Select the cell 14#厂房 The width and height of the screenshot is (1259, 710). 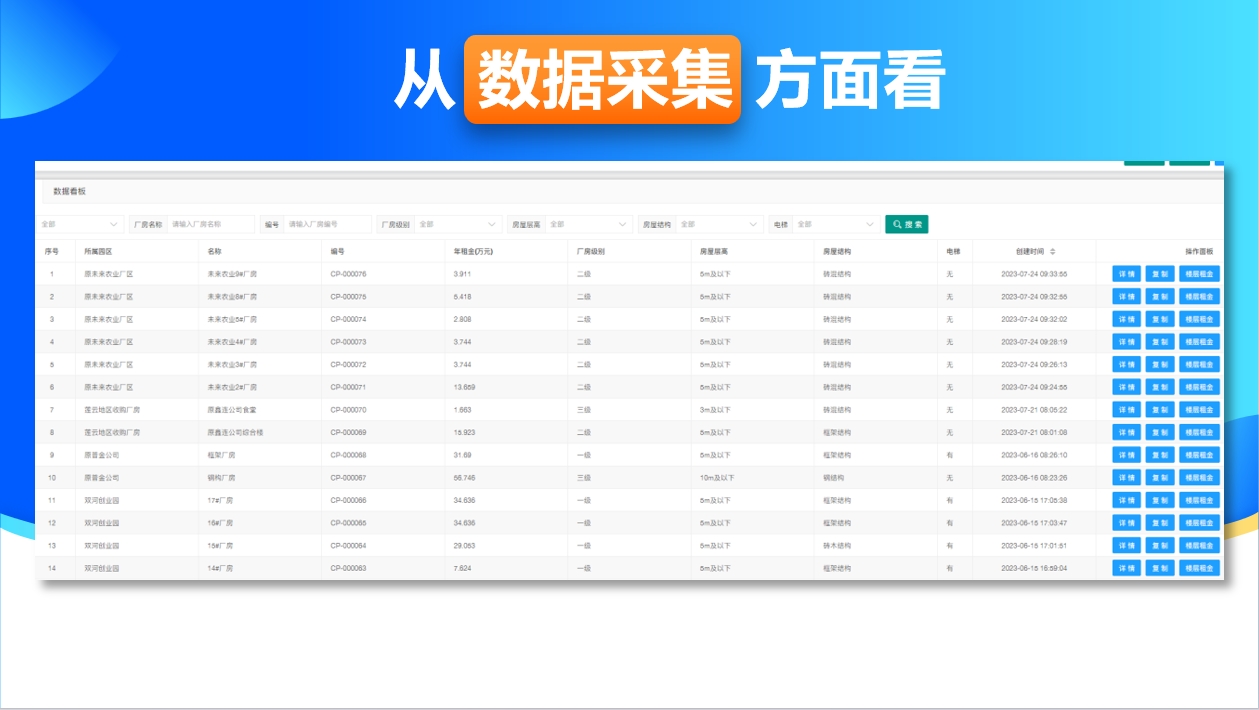click(x=220, y=568)
